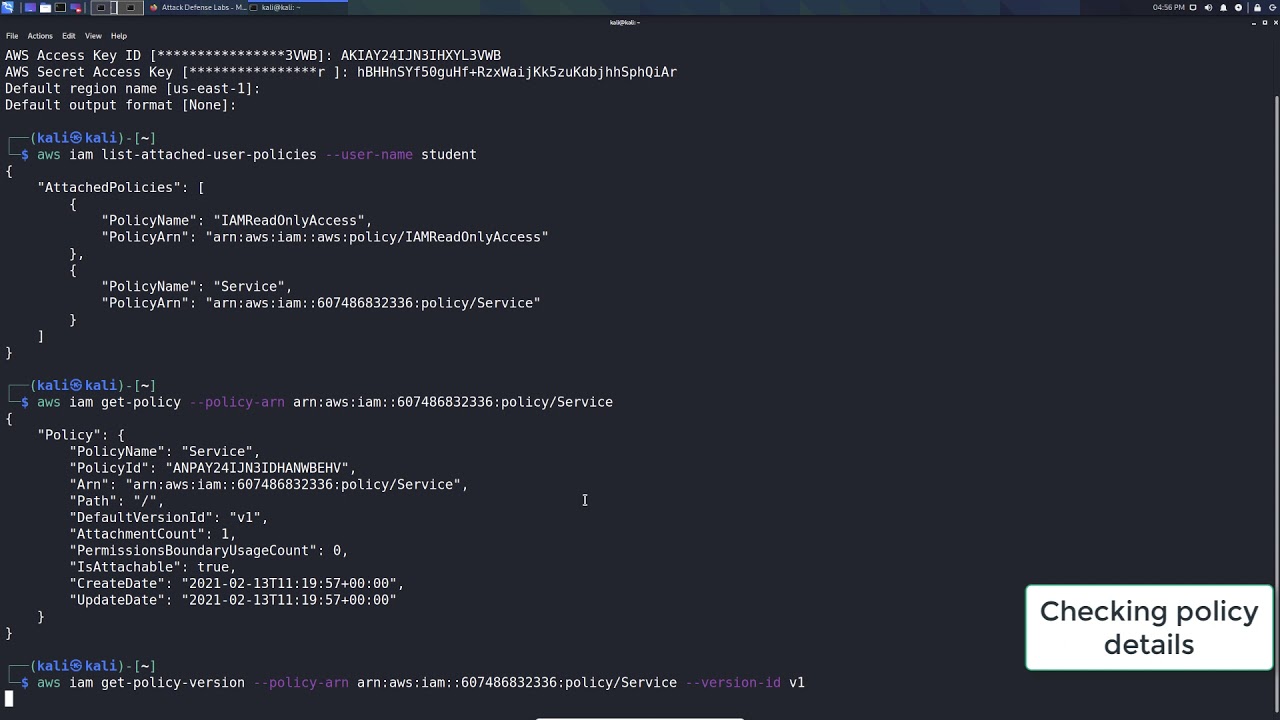The image size is (1280, 720).
Task: Click the --user-name option text
Action: point(369,154)
